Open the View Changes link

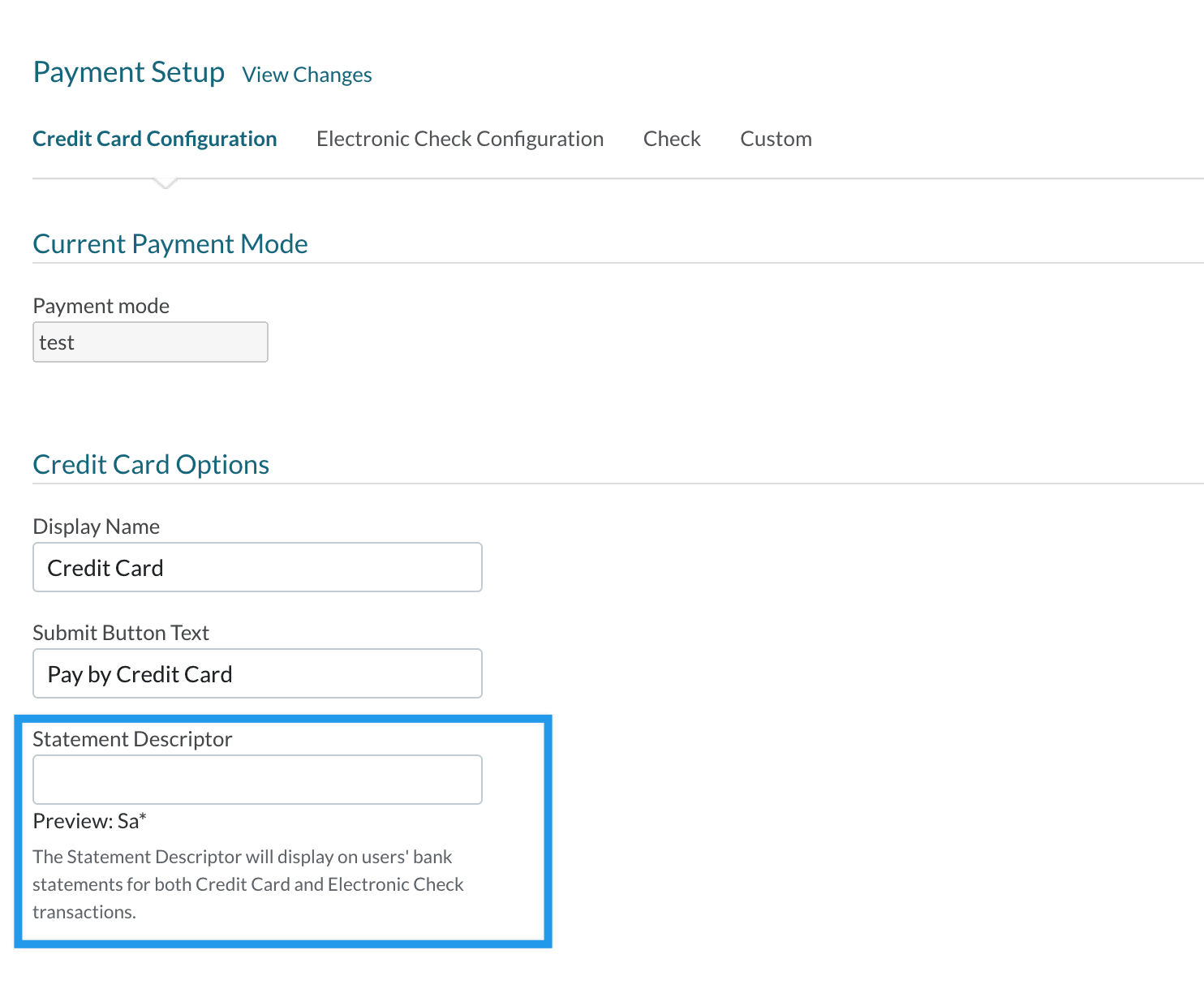click(307, 75)
